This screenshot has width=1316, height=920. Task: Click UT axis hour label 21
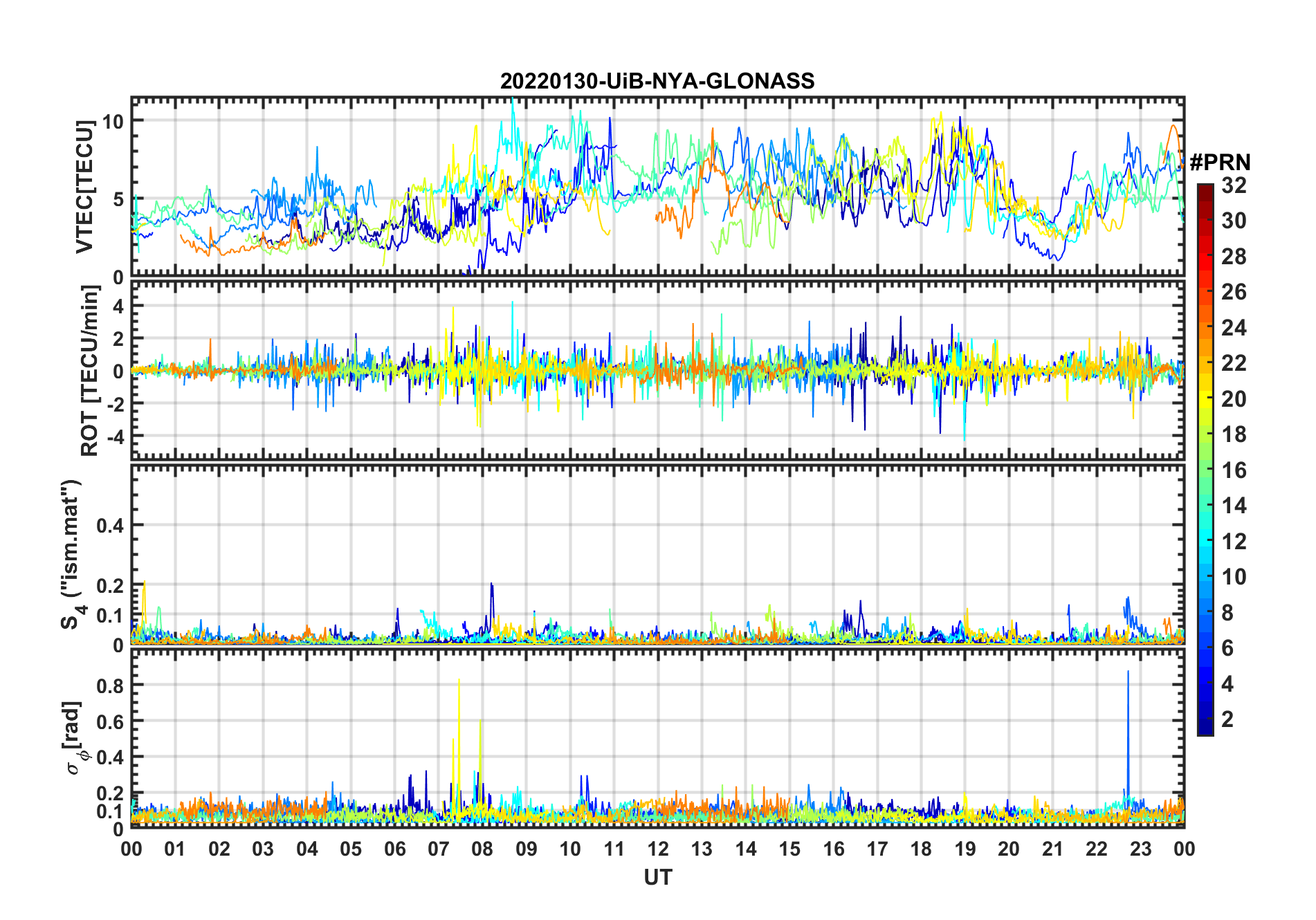[x=1052, y=849]
